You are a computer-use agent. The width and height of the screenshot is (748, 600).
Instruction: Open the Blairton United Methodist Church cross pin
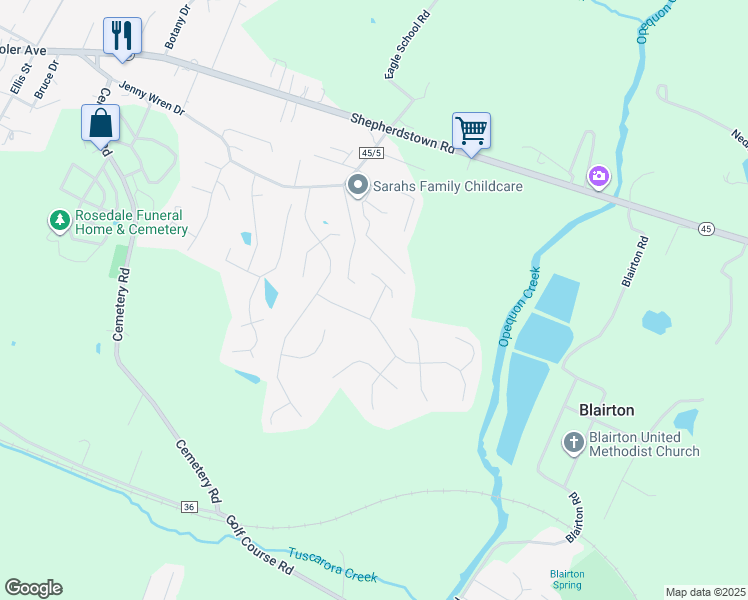tap(573, 443)
